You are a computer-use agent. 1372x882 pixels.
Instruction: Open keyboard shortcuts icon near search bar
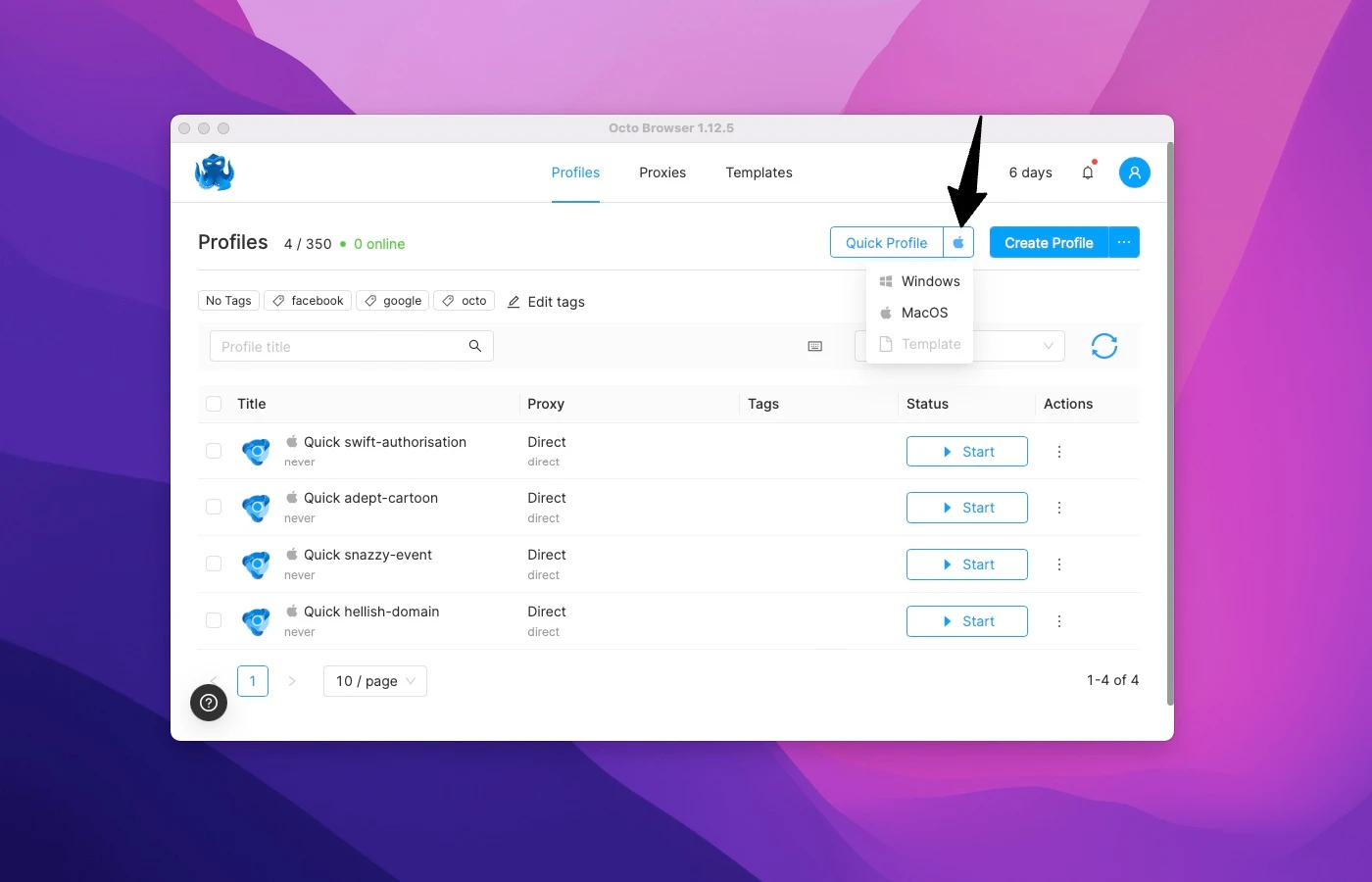tap(814, 346)
